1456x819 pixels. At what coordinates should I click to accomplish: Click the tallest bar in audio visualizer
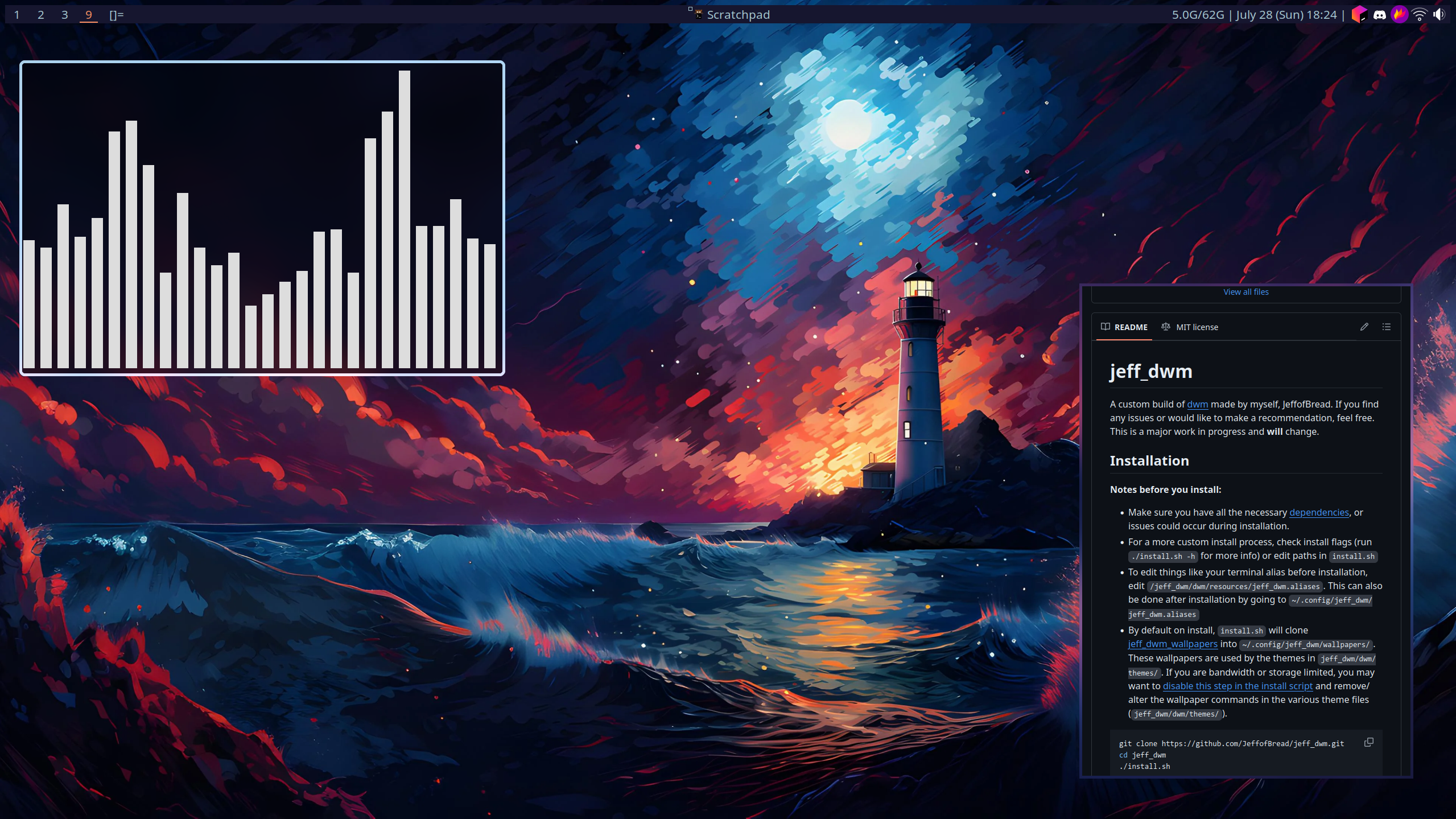(404, 219)
